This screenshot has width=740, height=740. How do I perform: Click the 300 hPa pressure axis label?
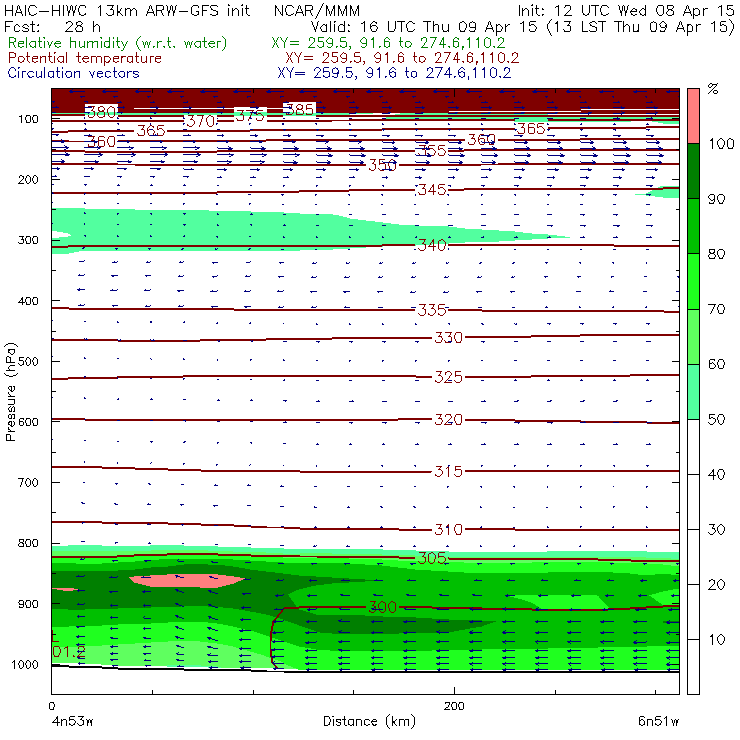(x=28, y=240)
